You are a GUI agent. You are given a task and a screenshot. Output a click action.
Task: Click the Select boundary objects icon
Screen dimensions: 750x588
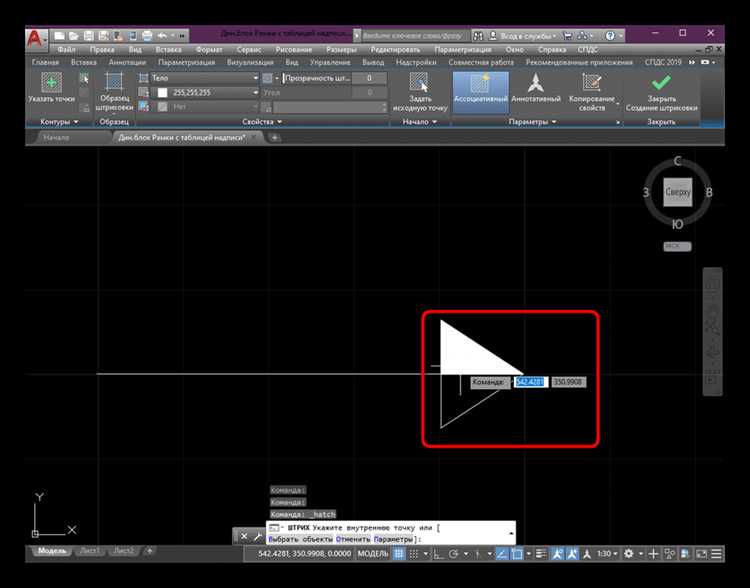point(84,78)
